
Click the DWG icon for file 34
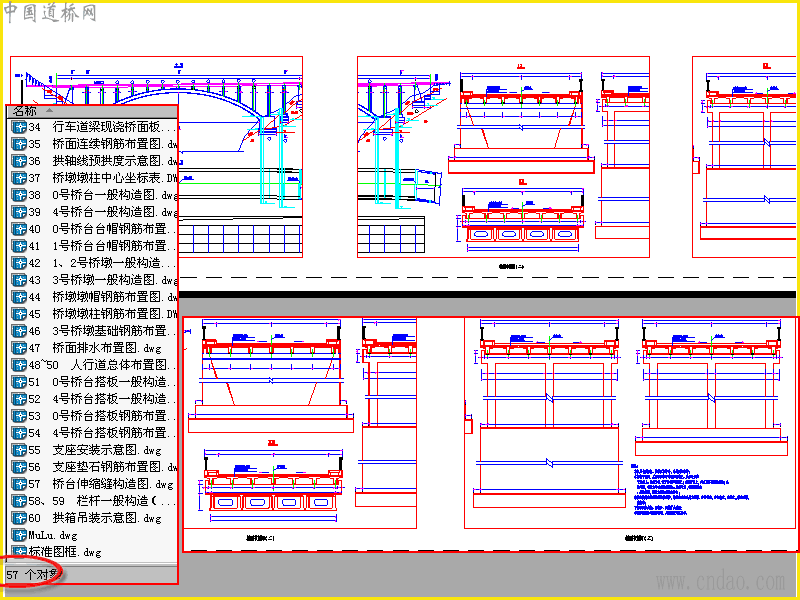19,127
